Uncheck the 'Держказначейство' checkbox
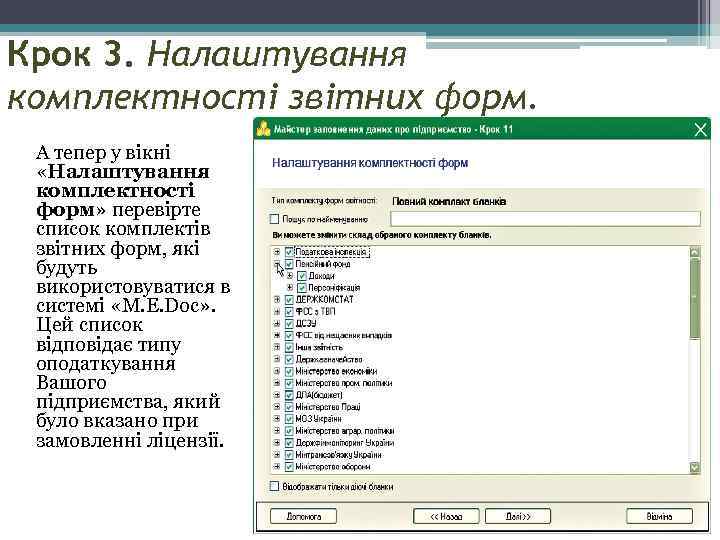The width and height of the screenshot is (720, 540). click(x=289, y=360)
